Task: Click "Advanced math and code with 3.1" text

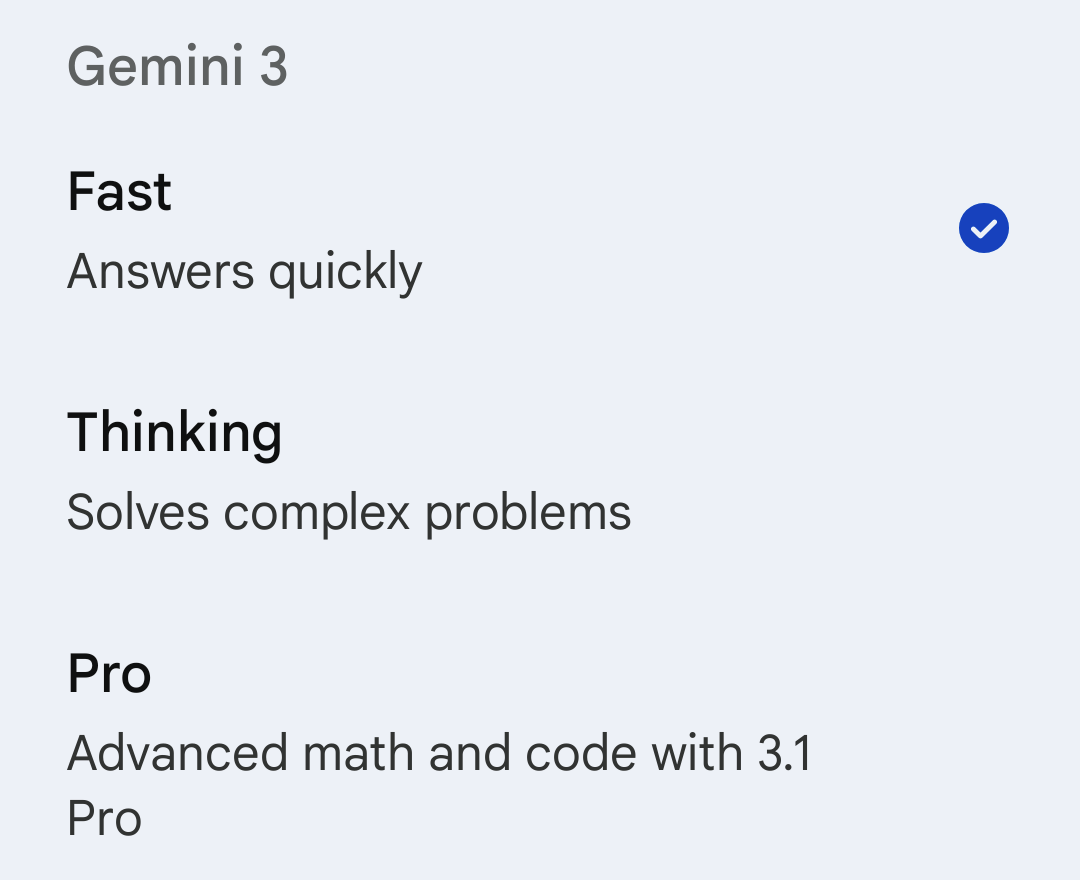Action: click(x=438, y=753)
